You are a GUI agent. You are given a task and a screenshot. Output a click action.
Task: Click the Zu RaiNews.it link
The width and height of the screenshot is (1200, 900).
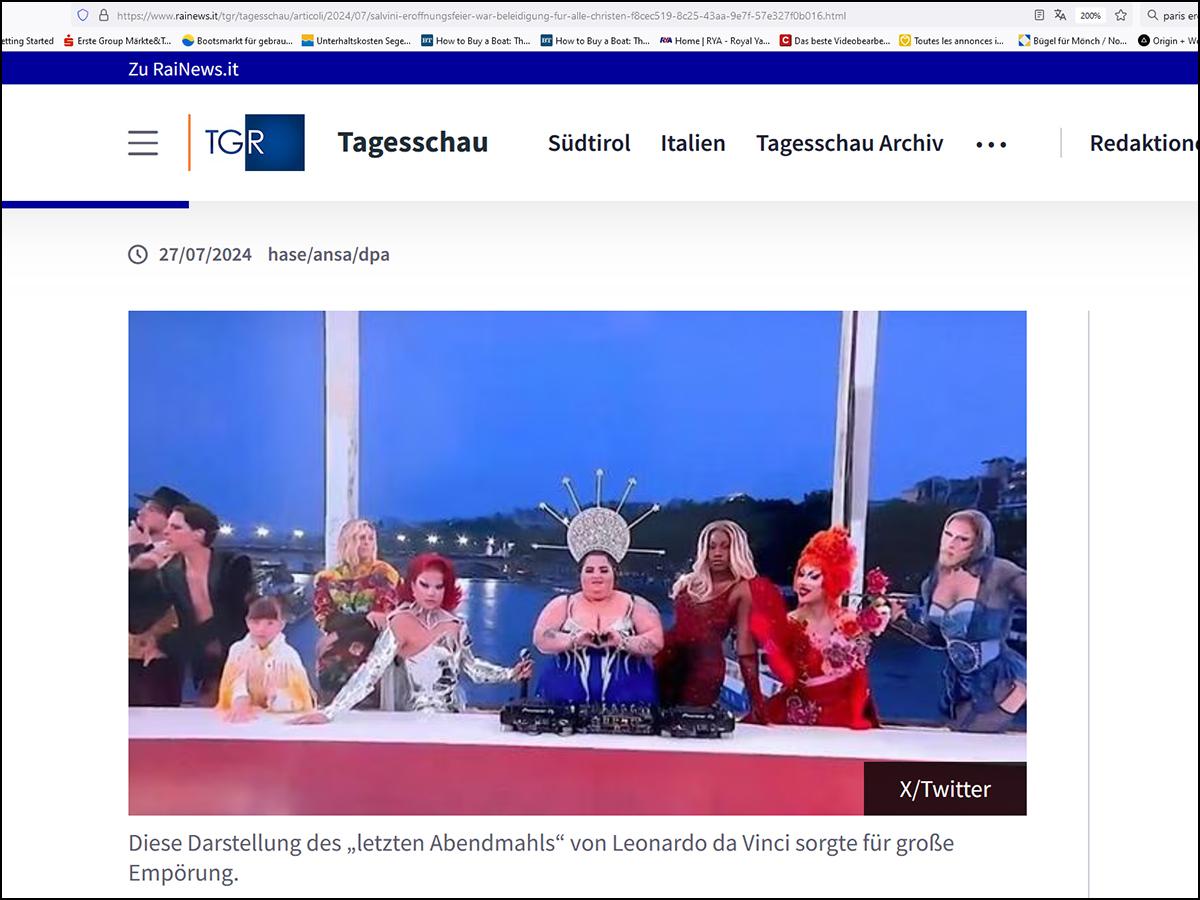(183, 69)
